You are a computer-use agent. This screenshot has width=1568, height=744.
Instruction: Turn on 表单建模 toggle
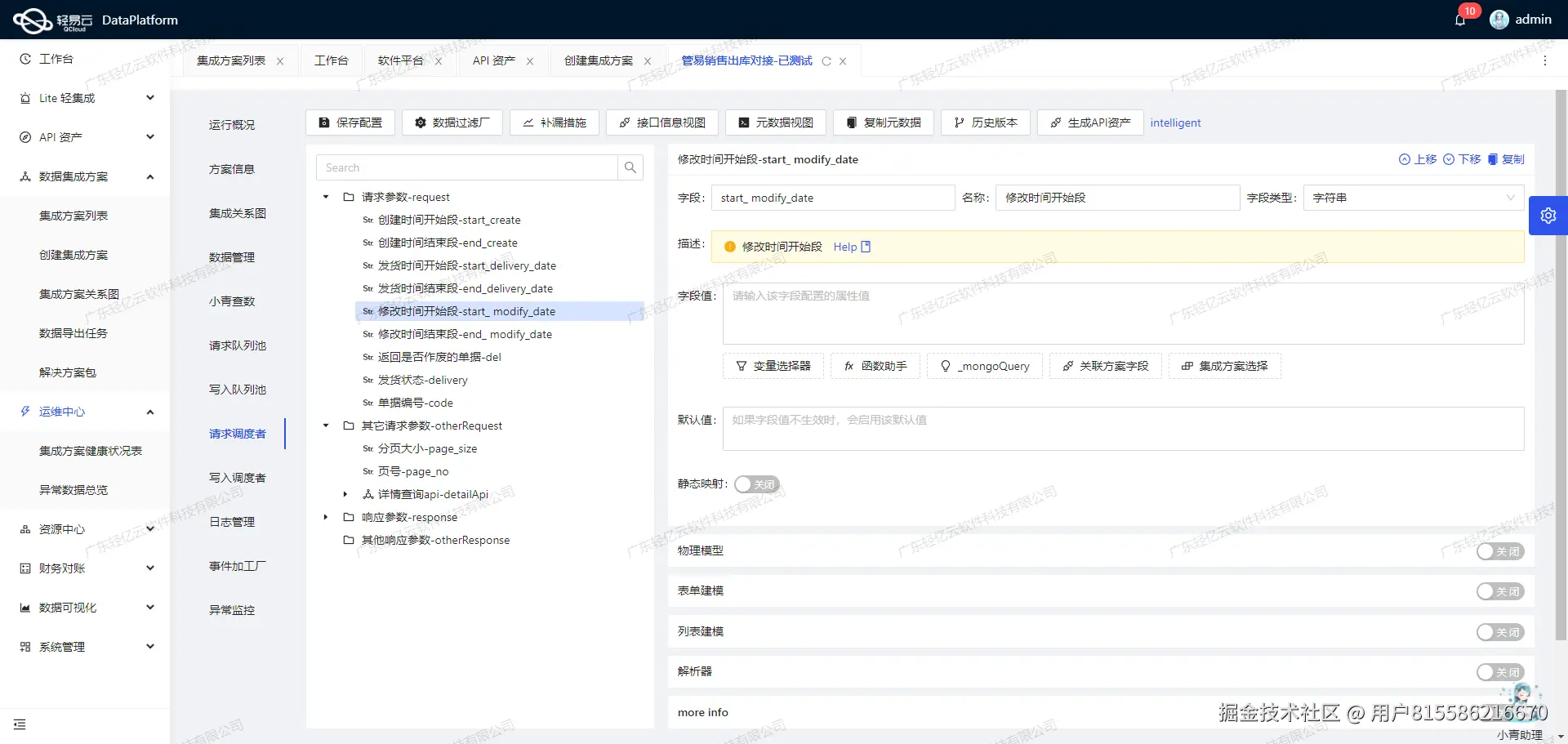coord(1499,590)
